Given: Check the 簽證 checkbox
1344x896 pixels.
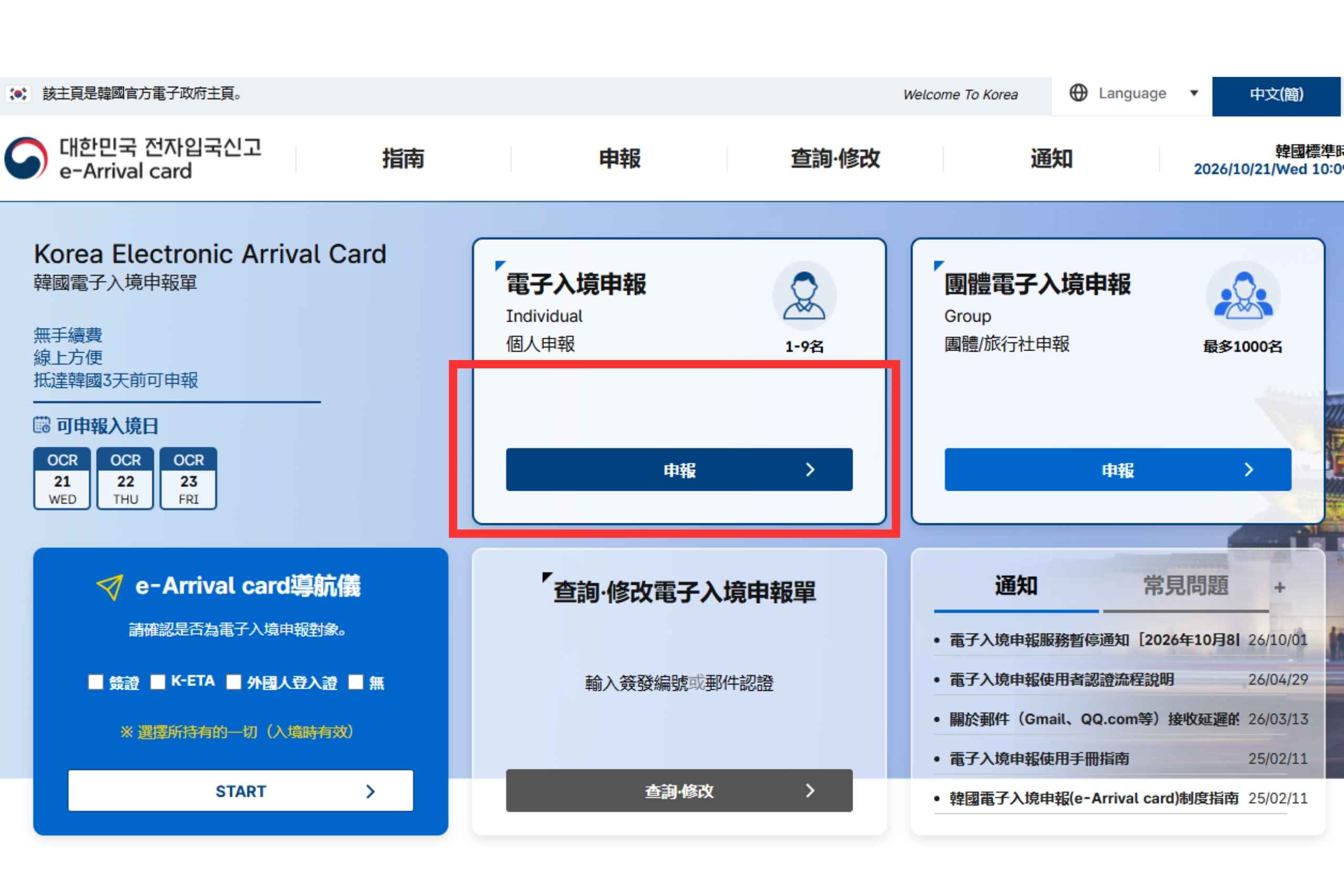Looking at the screenshot, I should coord(96,682).
